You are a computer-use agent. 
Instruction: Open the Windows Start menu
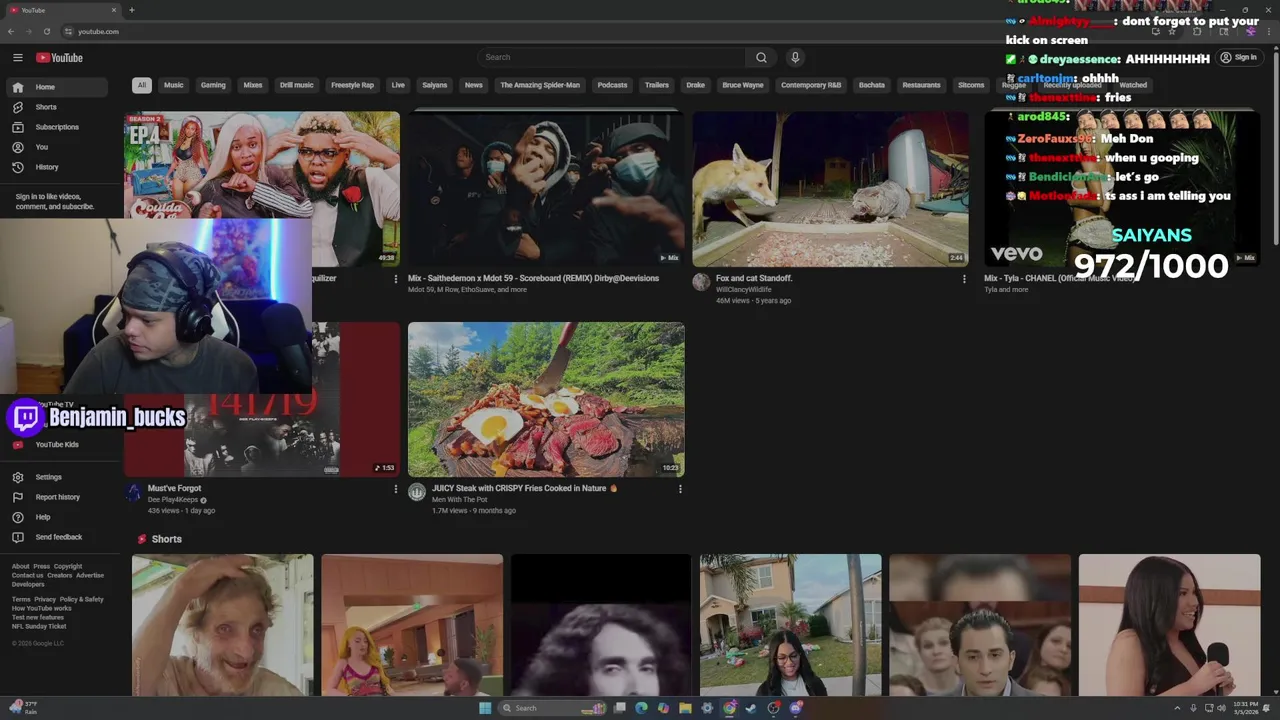tap(485, 708)
